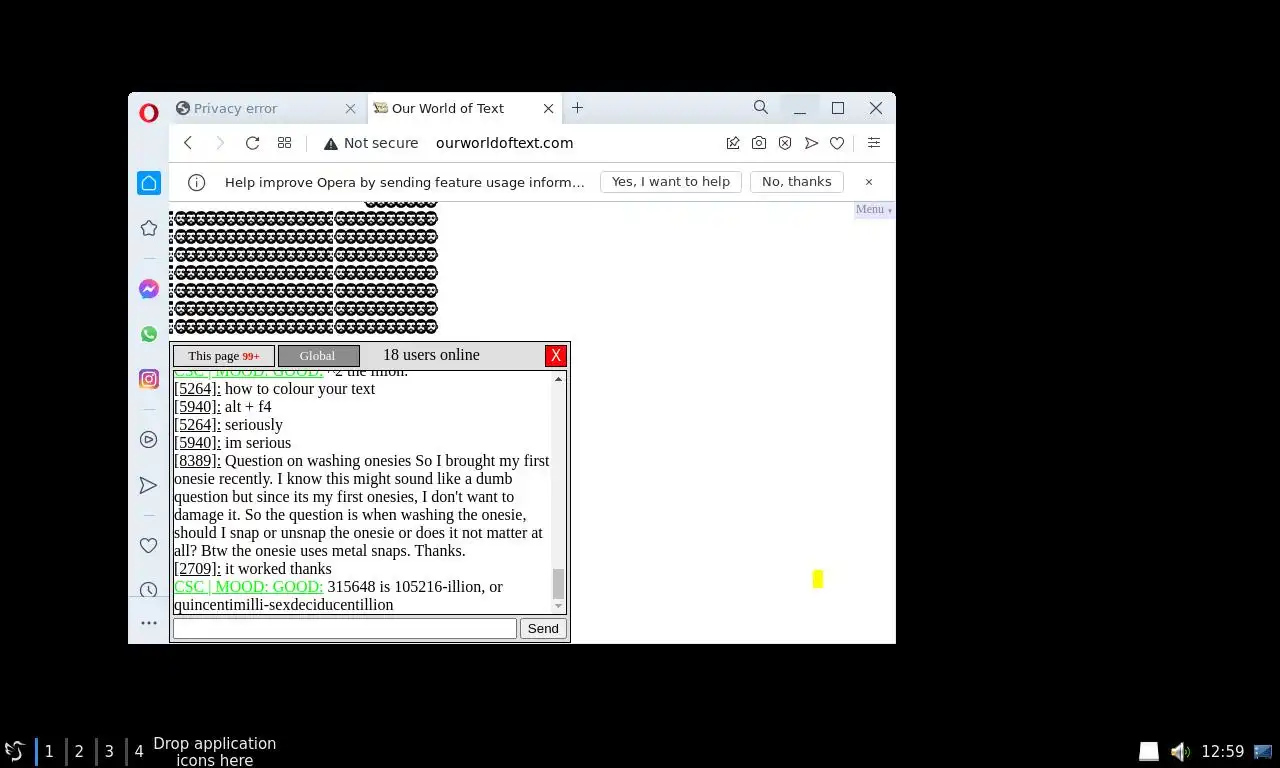The width and height of the screenshot is (1280, 768).
Task: Switch to workspace 4 in taskbar
Action: click(x=139, y=751)
